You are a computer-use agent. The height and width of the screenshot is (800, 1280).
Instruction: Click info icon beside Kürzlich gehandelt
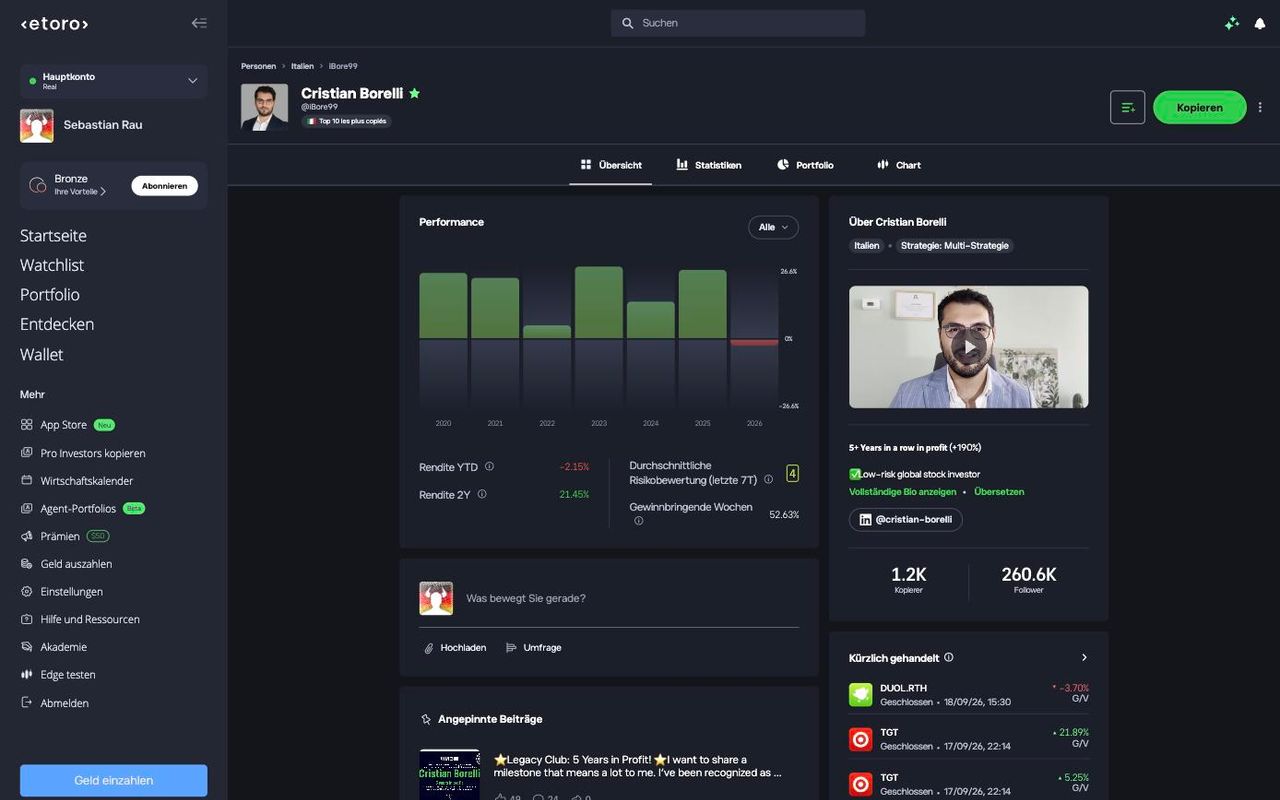[x=948, y=658]
